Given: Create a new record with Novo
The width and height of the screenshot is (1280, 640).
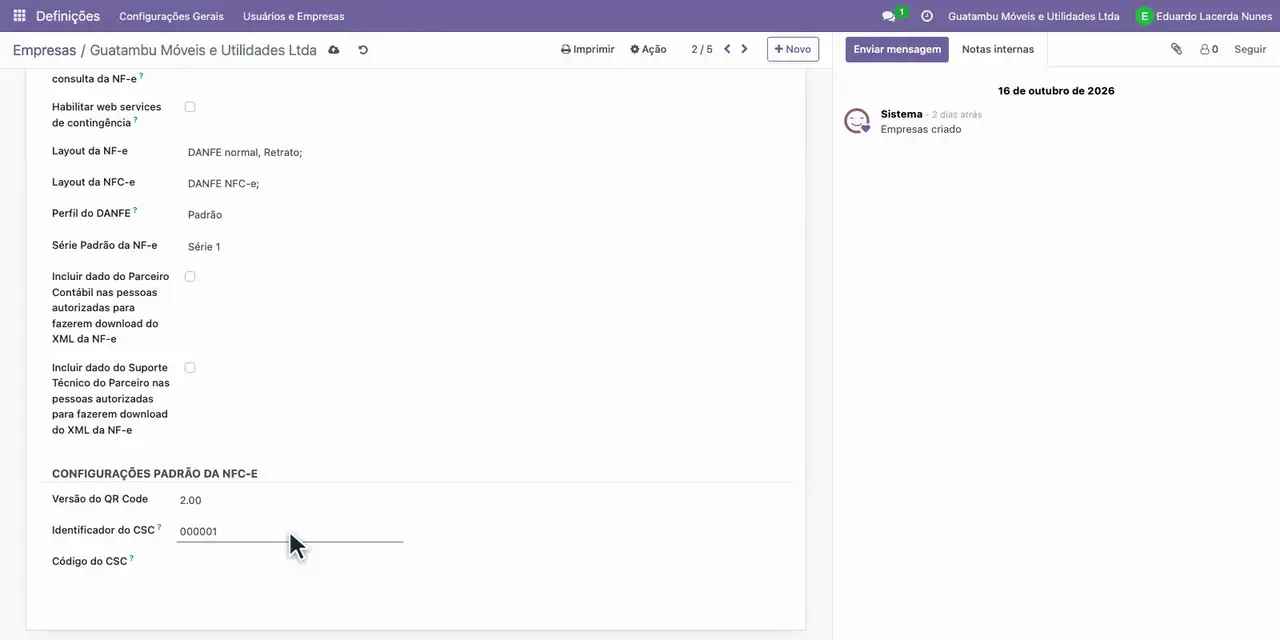Looking at the screenshot, I should (793, 49).
